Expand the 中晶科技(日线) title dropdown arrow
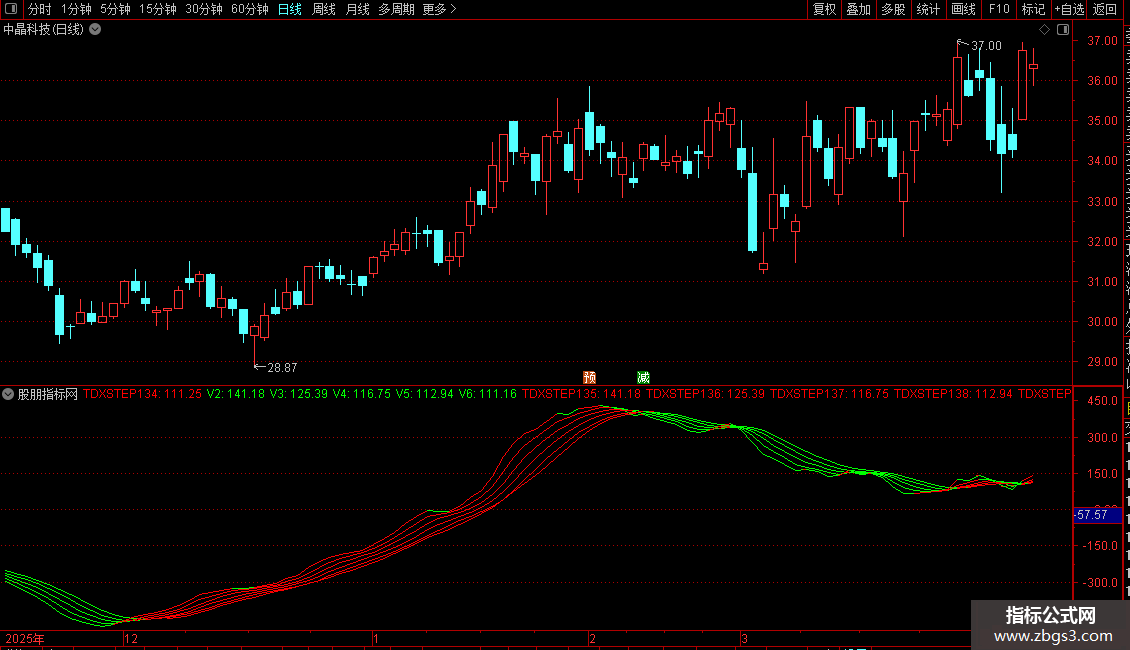The image size is (1130, 650). click(95, 30)
